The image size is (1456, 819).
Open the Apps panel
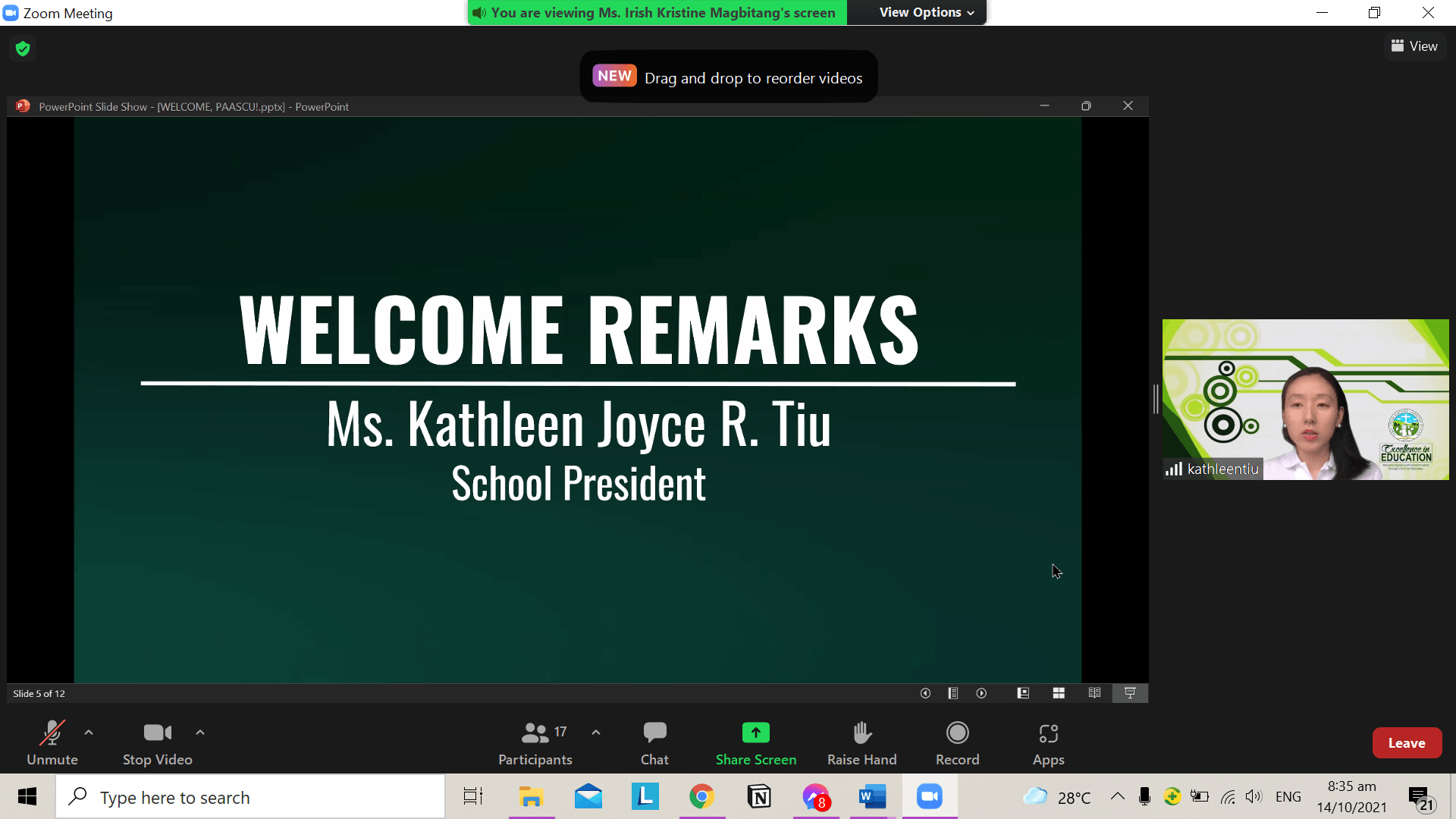(1048, 742)
